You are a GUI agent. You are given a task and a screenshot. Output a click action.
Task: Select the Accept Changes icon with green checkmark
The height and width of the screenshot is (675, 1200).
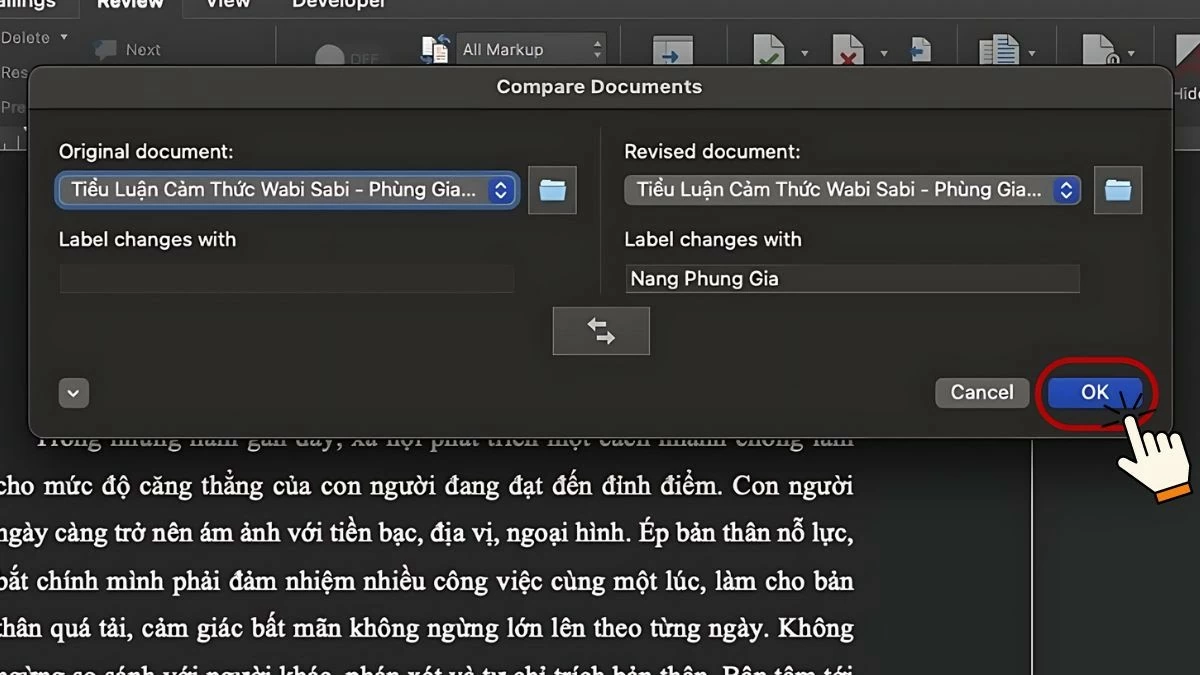point(768,48)
